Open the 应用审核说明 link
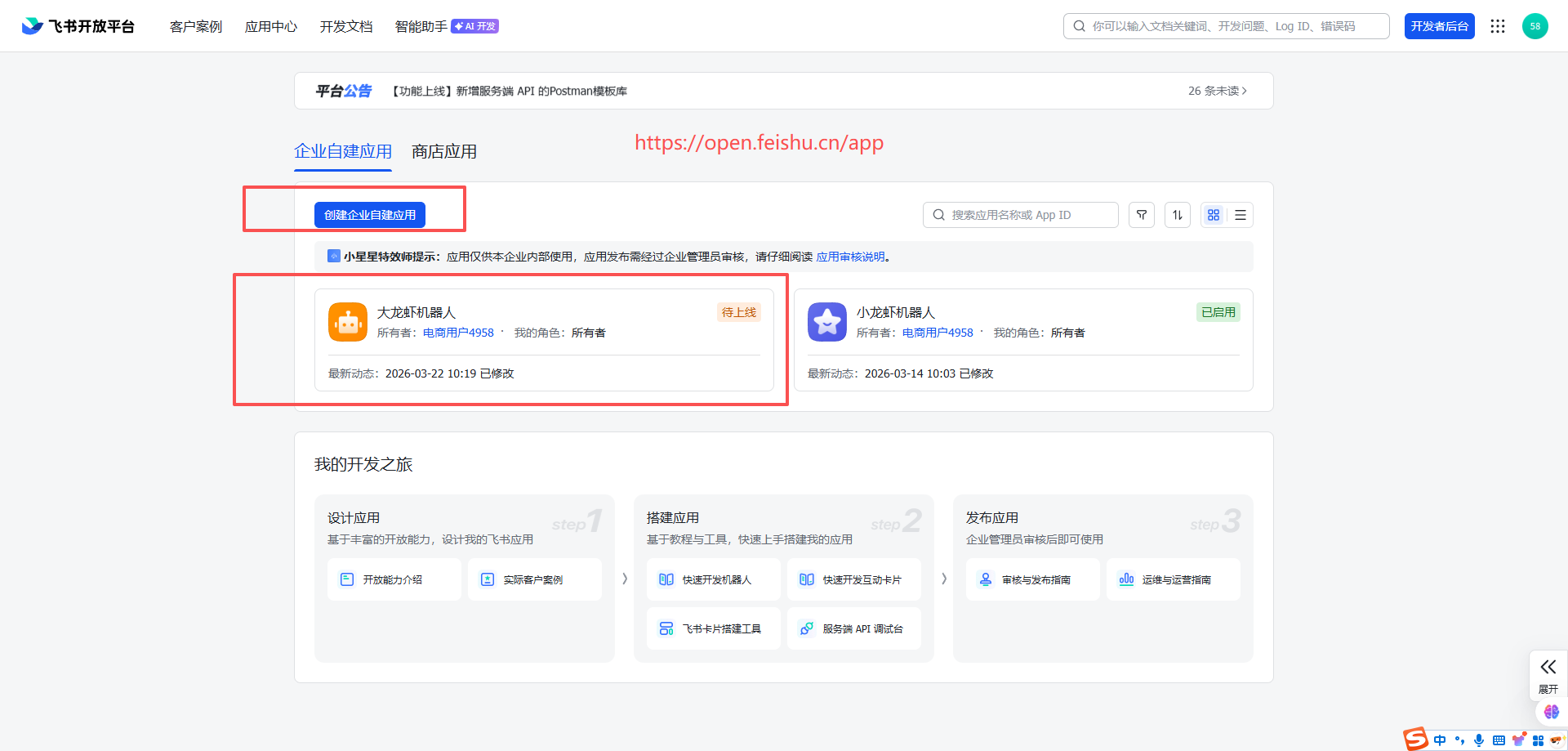Viewport: 1568px width, 751px height. pos(850,257)
